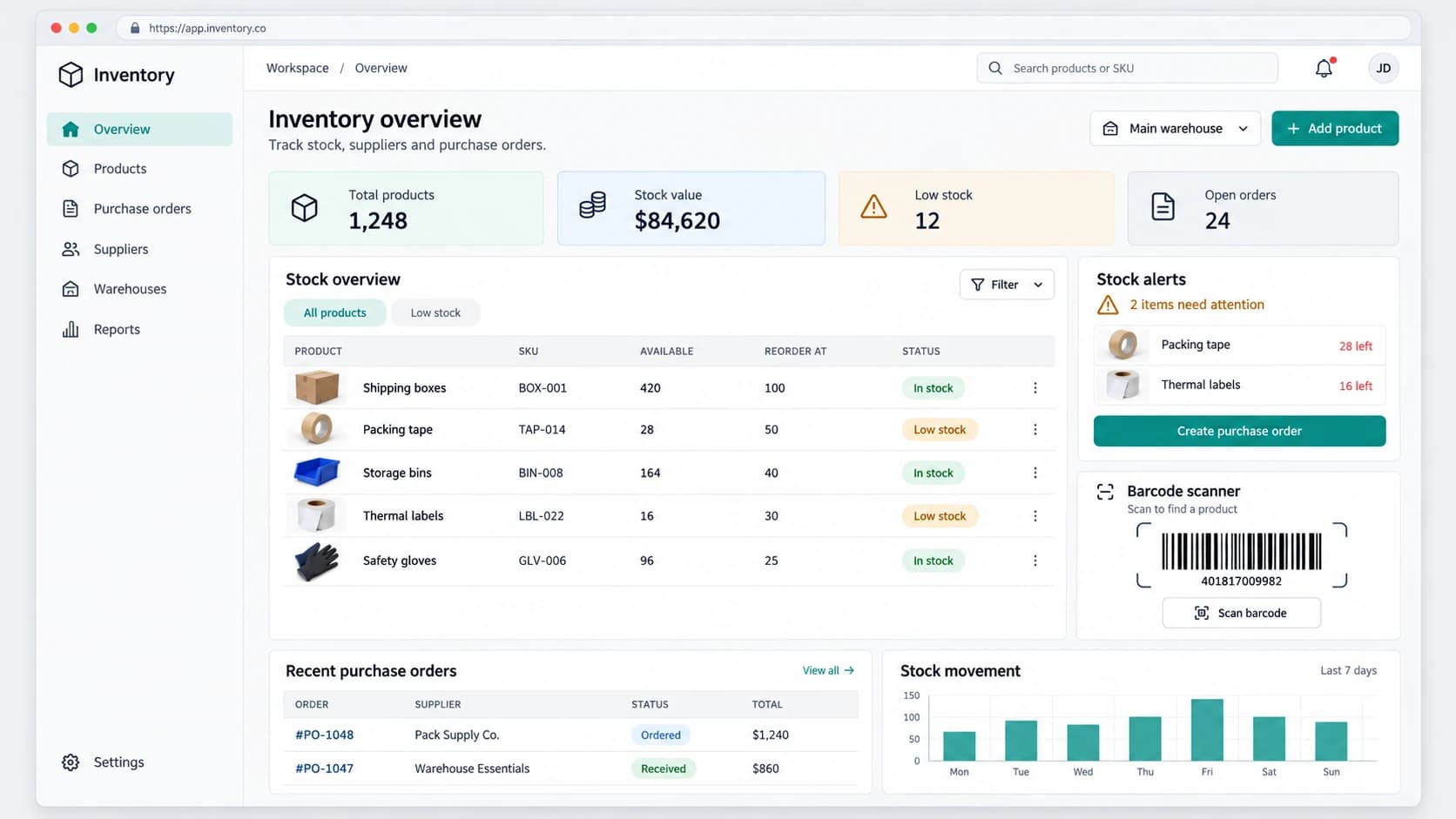Expand the Main warehouse dropdown
Screen dimensions: 1456x819
1176,129
